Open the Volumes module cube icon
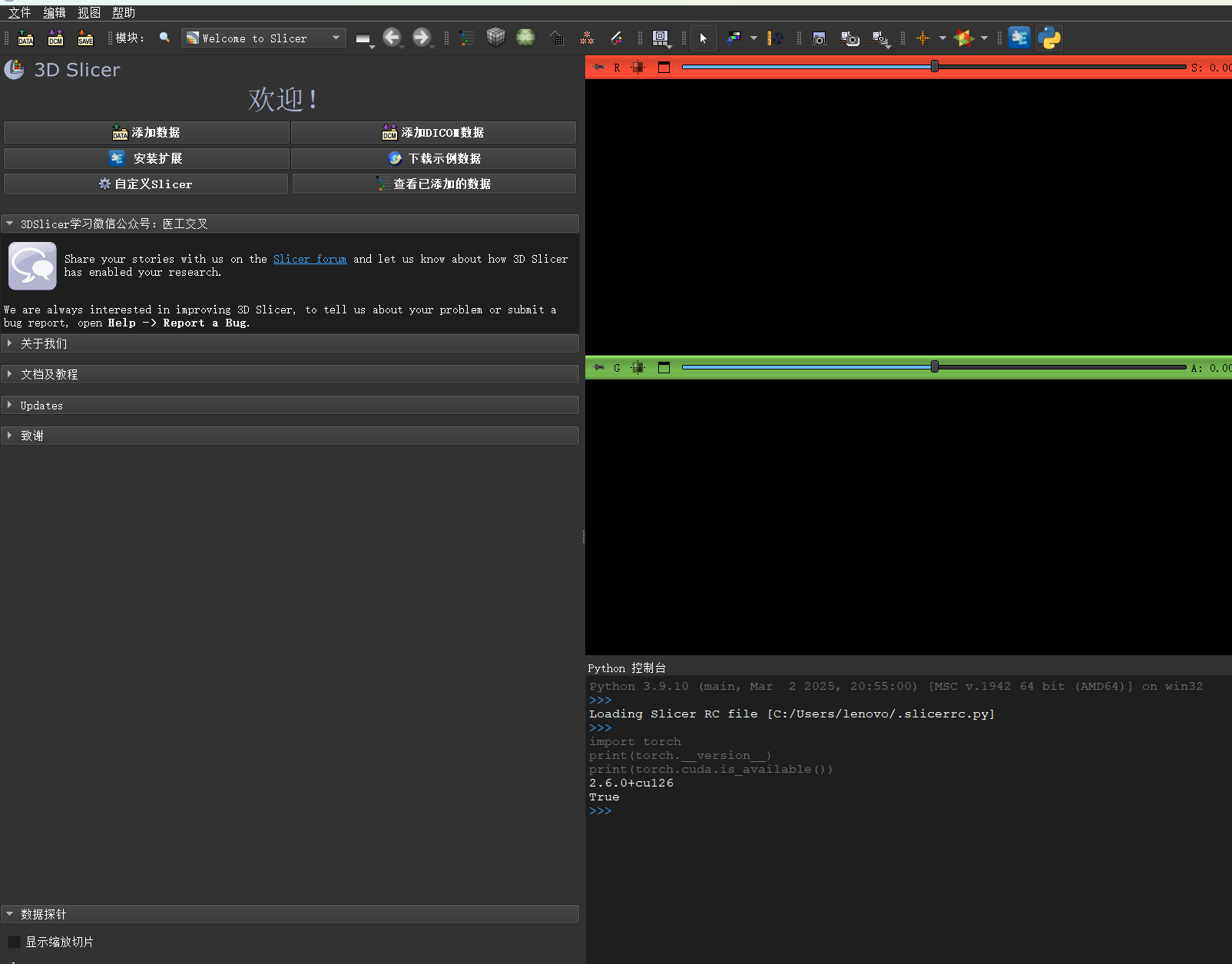The height and width of the screenshot is (964, 1232). click(496, 37)
